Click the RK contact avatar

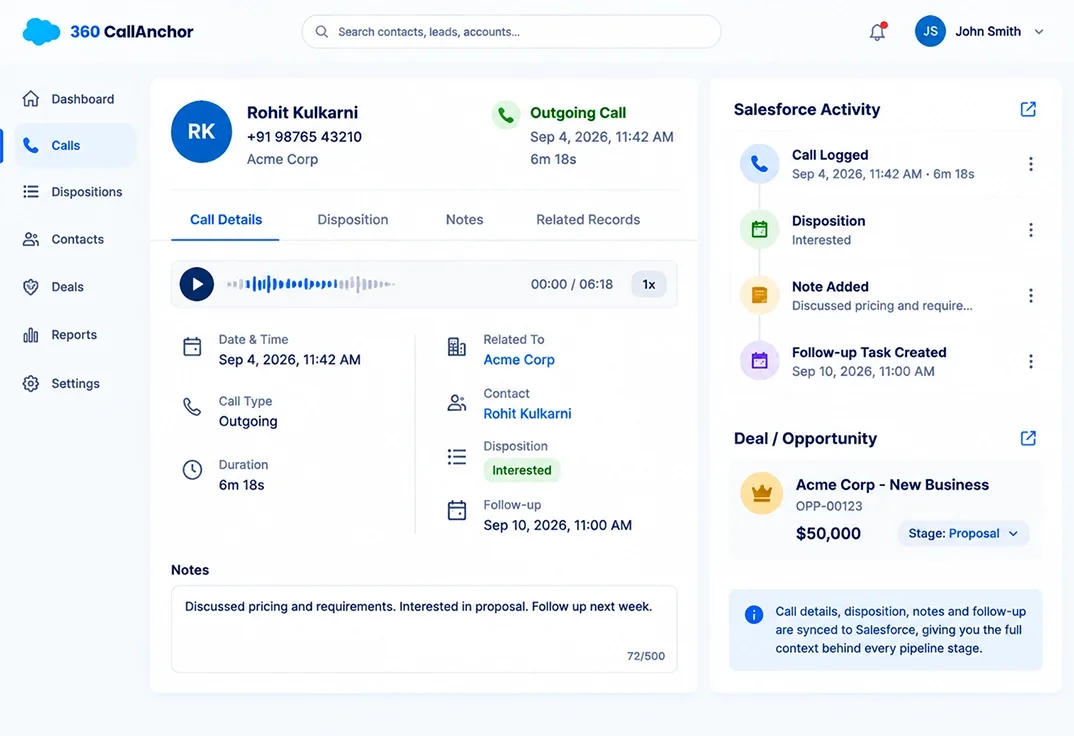[x=201, y=131]
